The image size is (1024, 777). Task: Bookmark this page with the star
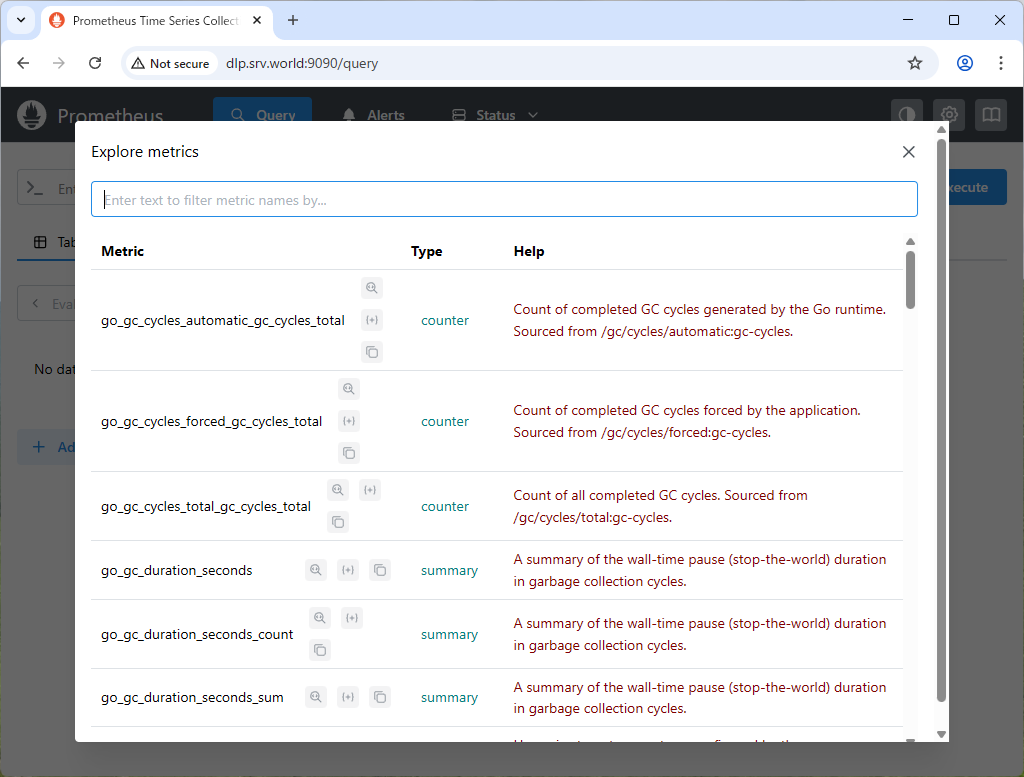click(915, 63)
